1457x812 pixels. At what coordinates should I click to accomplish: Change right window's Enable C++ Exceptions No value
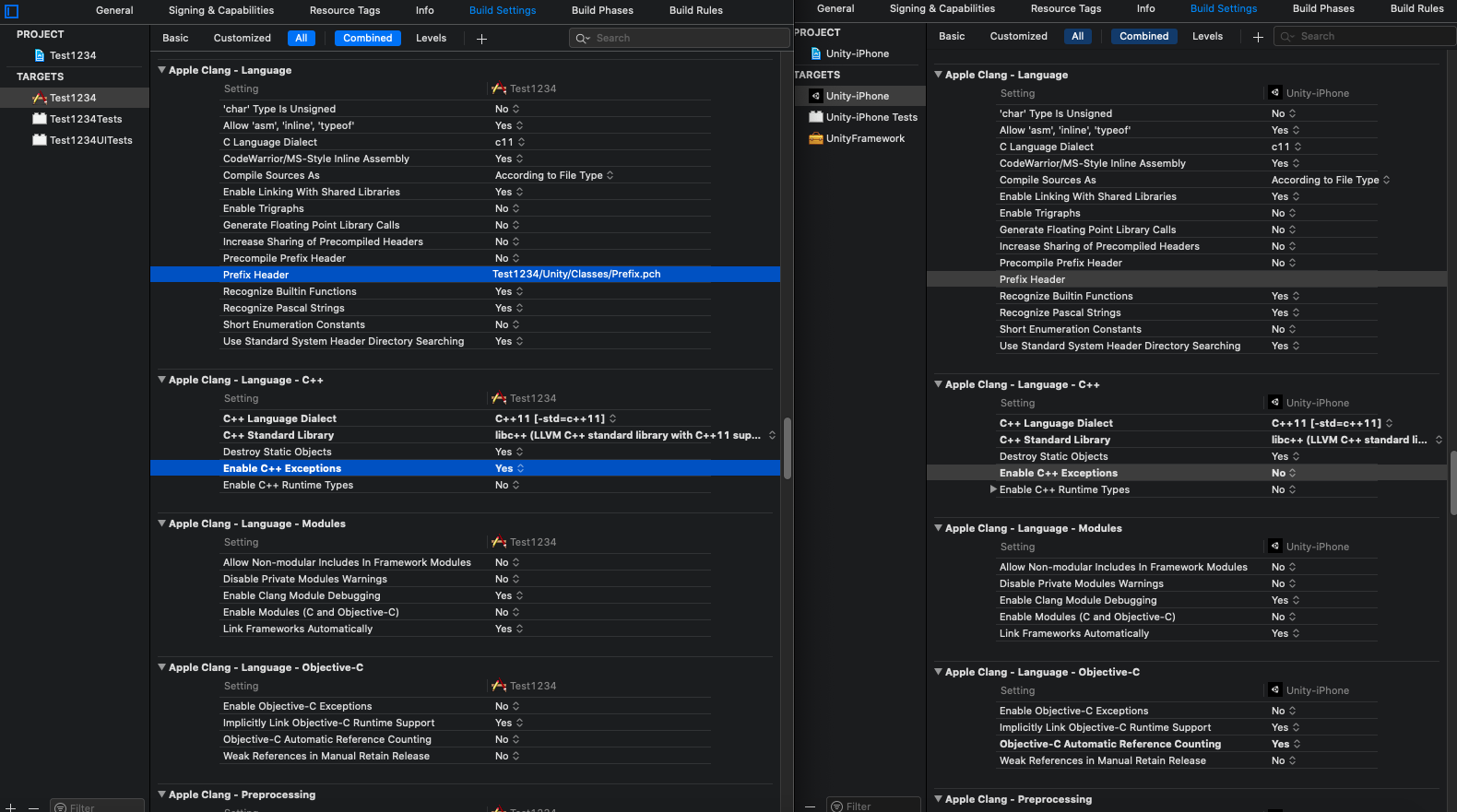coord(1284,473)
